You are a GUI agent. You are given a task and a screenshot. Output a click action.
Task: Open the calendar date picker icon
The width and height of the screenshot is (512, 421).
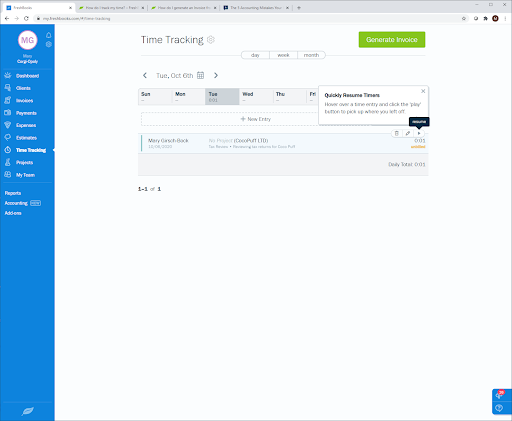point(200,75)
